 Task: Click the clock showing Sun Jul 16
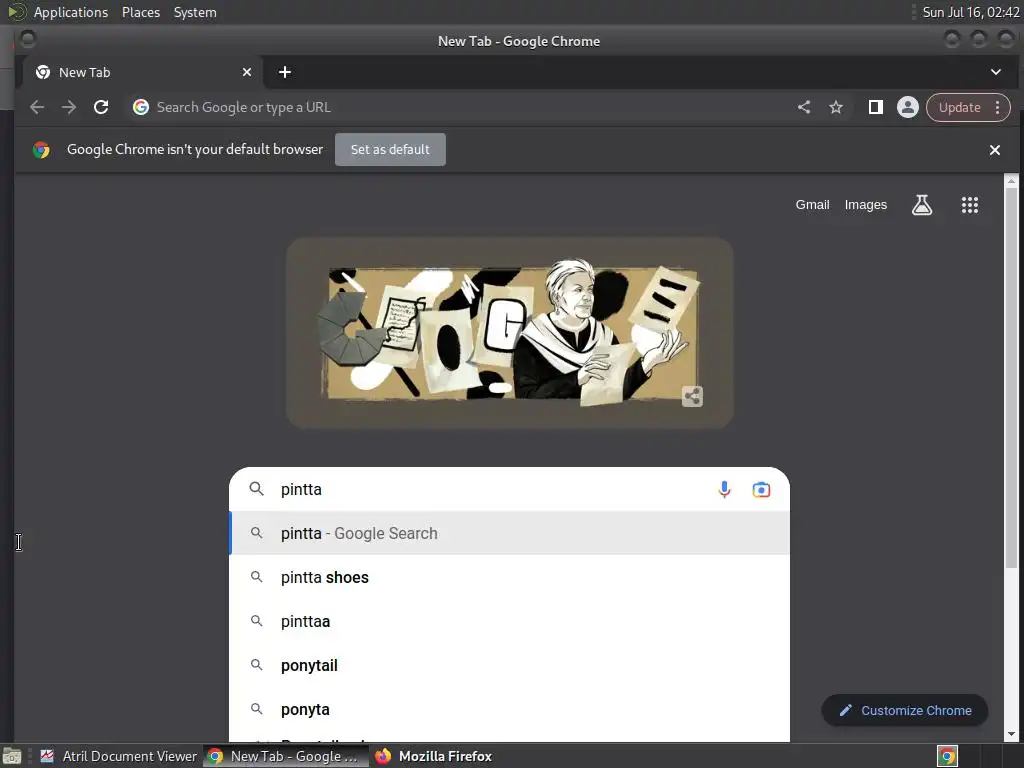click(x=970, y=12)
